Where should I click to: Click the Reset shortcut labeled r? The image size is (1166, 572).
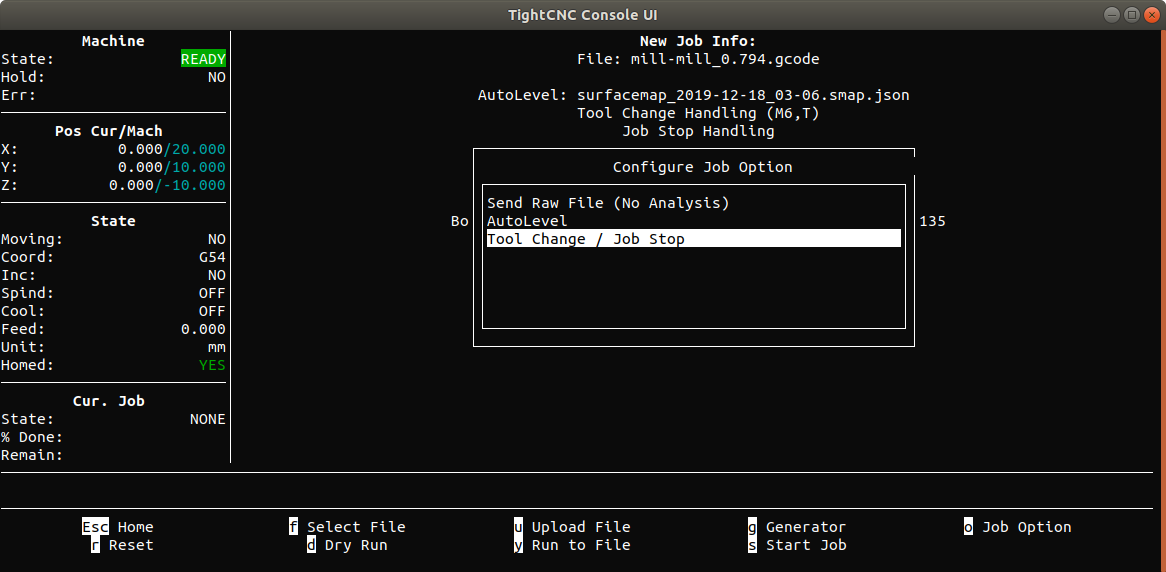[122, 544]
